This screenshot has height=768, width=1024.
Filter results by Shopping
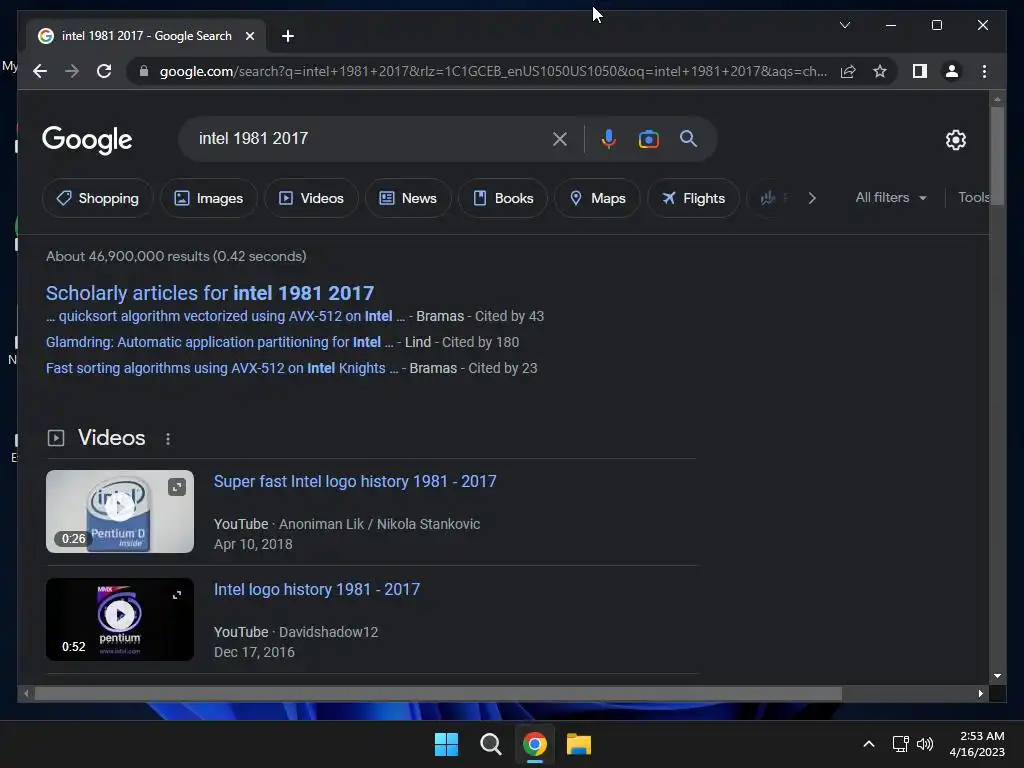97,198
